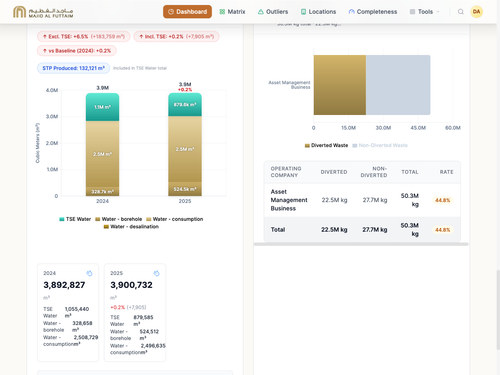Viewport: 500px width, 375px height.
Task: Sort by Operating Company column header
Action: point(286,172)
